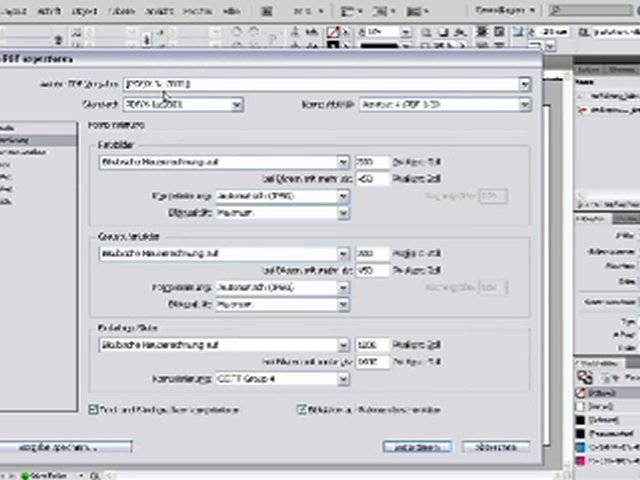This screenshot has width=640, height=480.
Task: Click the Abbrechen button
Action: pyautogui.click(x=496, y=447)
